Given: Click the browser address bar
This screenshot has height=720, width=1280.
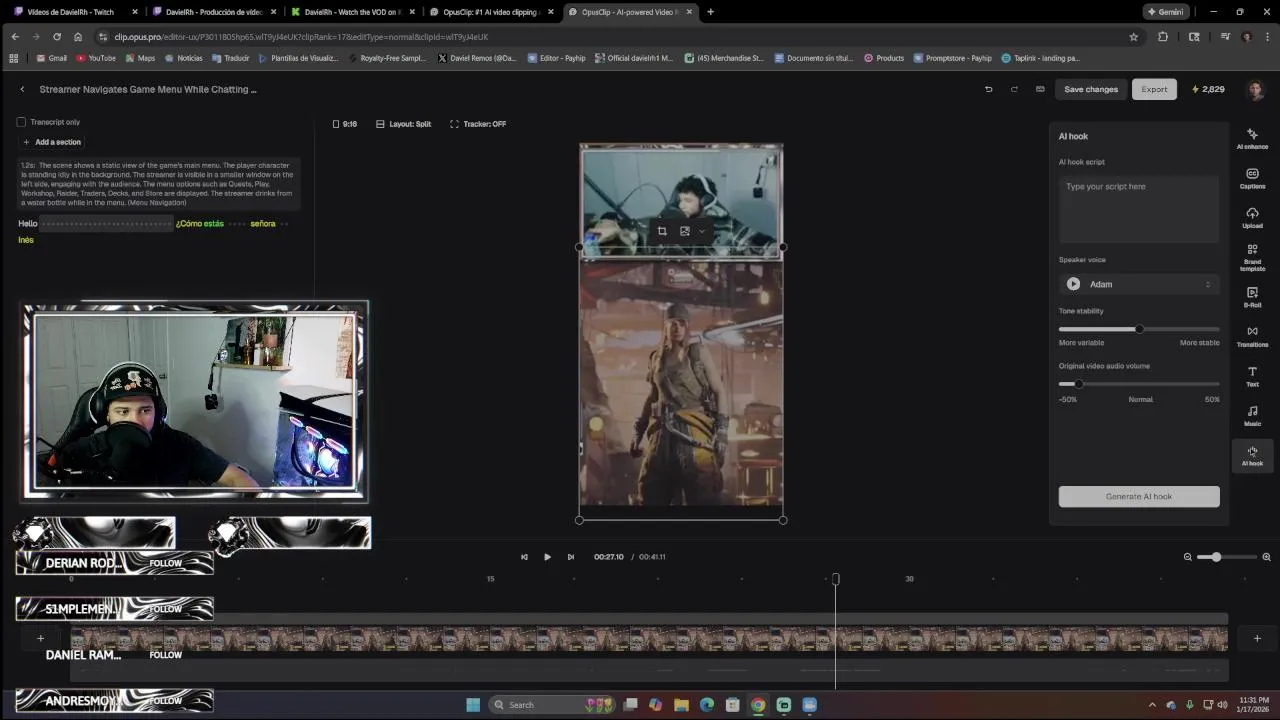Looking at the screenshot, I should point(610,37).
